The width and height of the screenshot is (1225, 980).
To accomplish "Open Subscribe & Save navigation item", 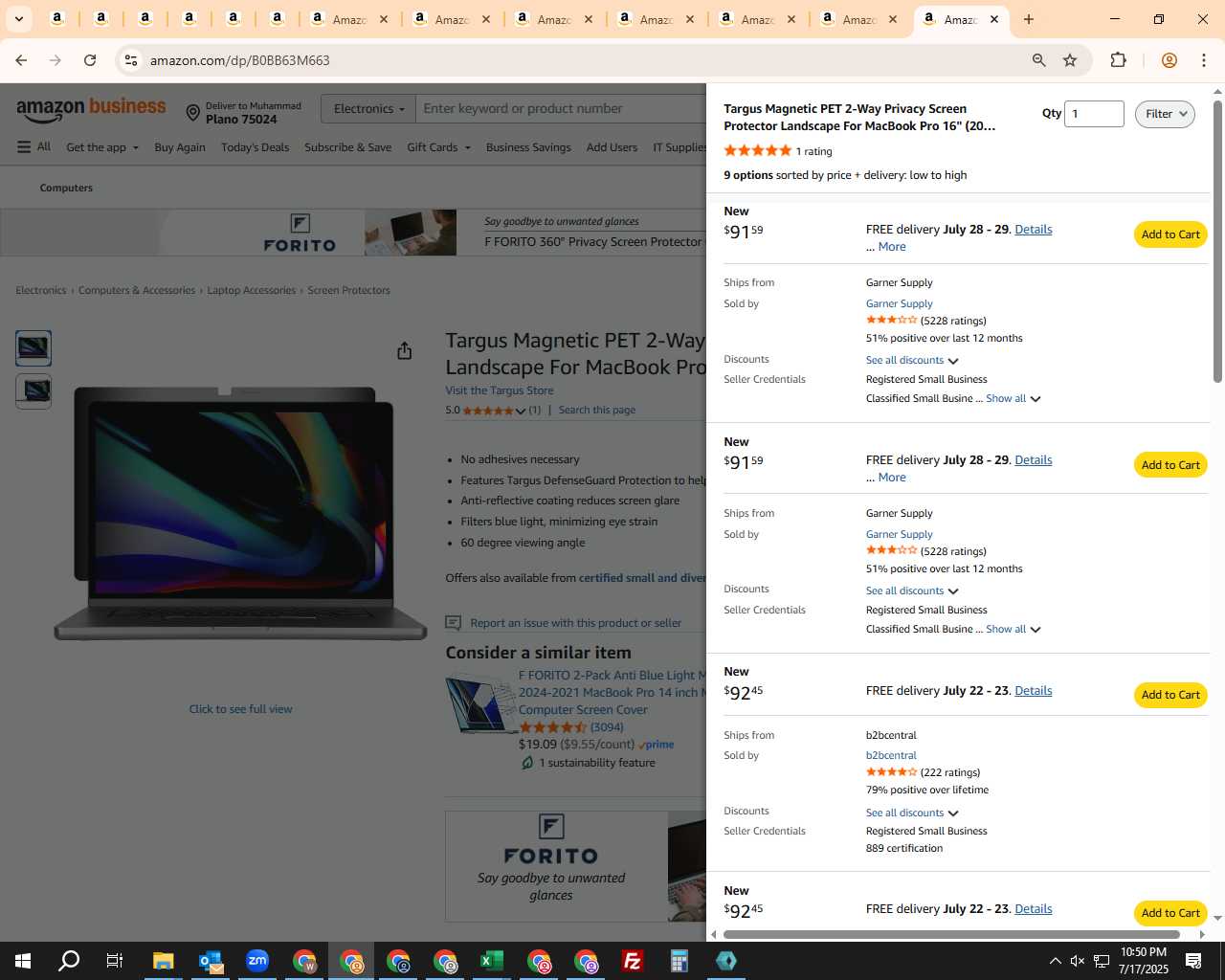I will point(347,147).
